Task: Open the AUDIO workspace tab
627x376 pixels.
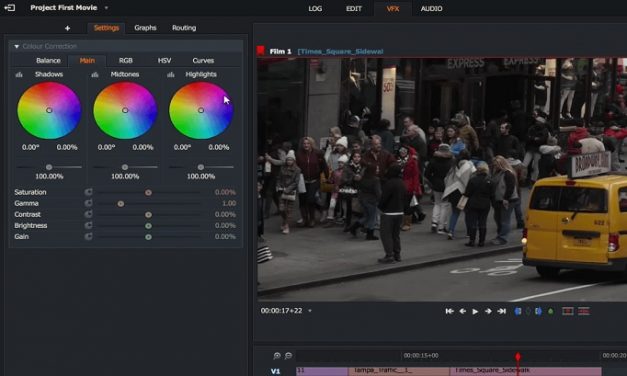Action: pos(431,8)
